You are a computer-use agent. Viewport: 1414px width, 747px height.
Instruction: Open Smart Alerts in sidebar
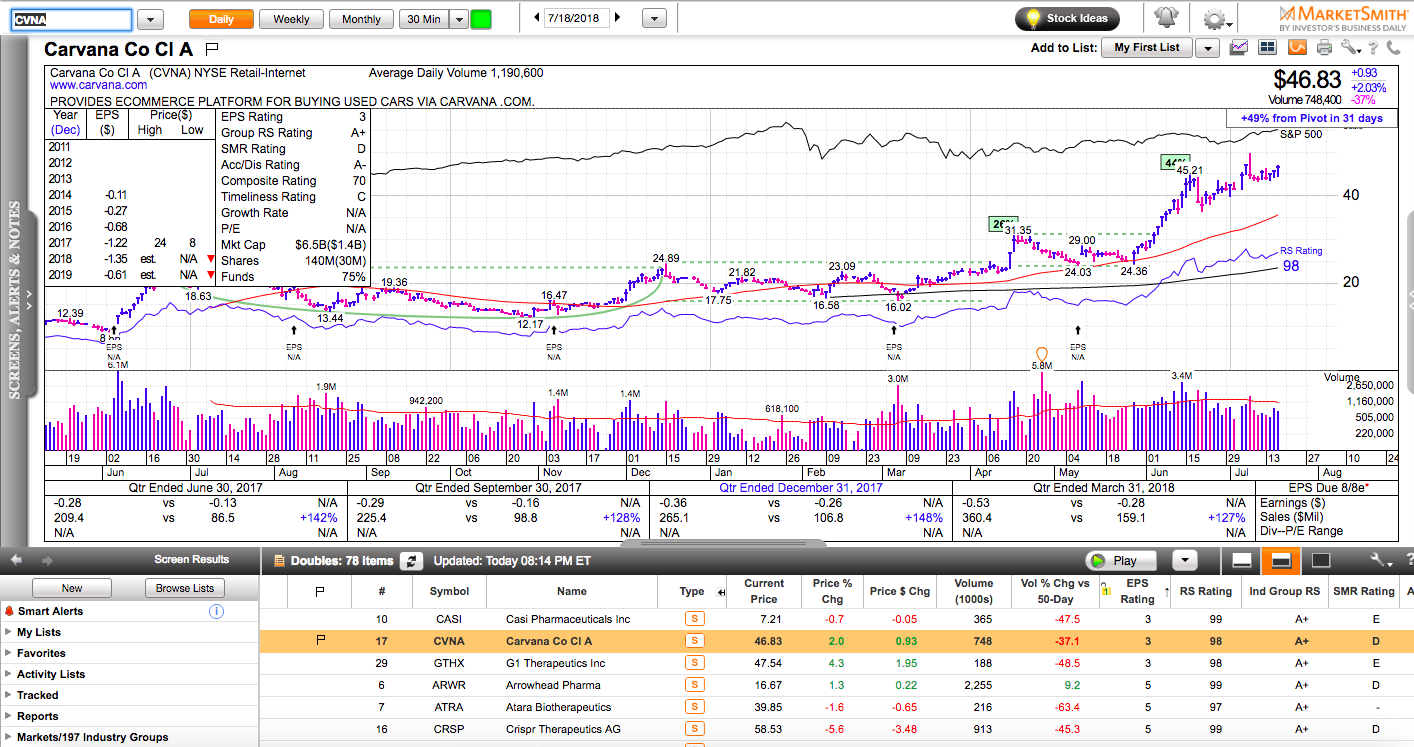(x=50, y=611)
